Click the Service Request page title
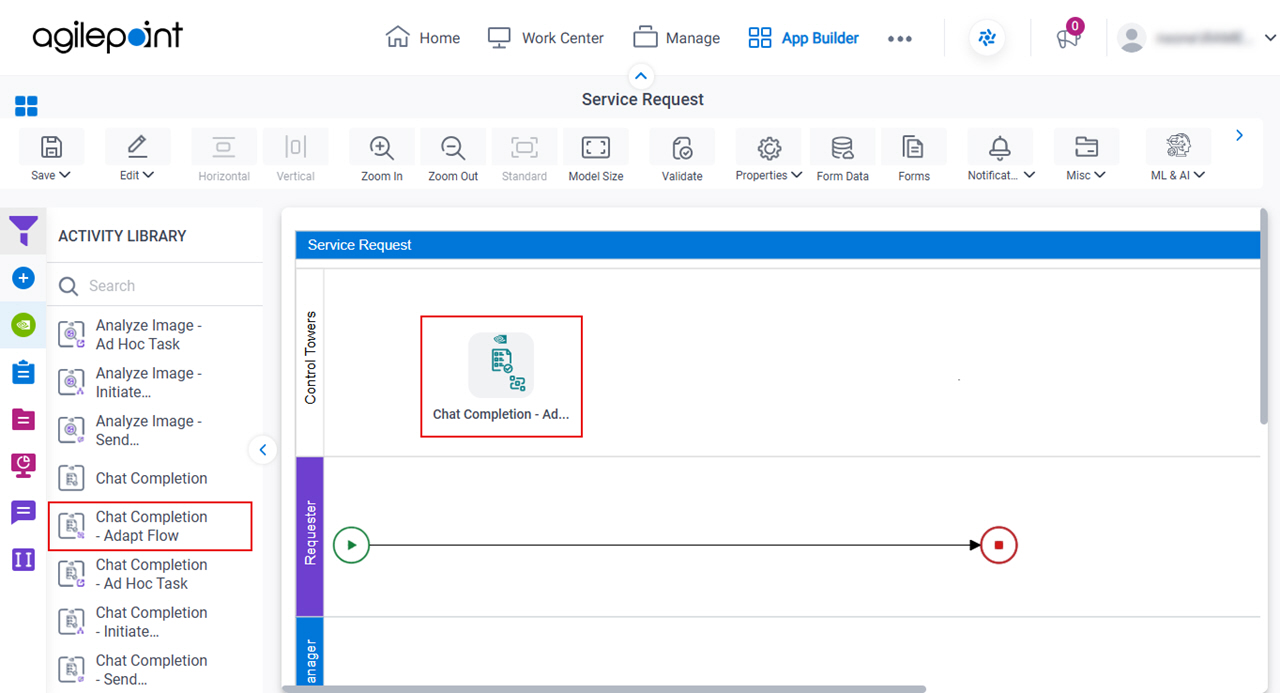The height and width of the screenshot is (693, 1280). (643, 99)
